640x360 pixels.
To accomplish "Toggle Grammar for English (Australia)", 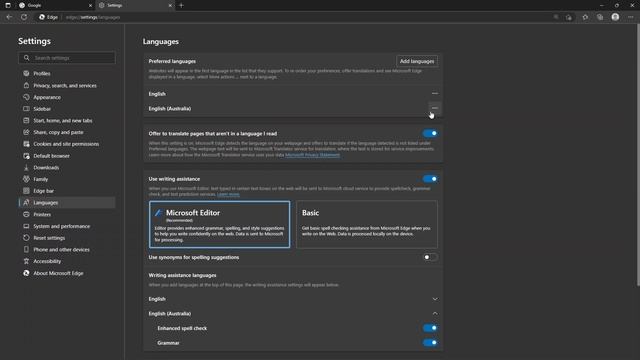I will pos(430,343).
